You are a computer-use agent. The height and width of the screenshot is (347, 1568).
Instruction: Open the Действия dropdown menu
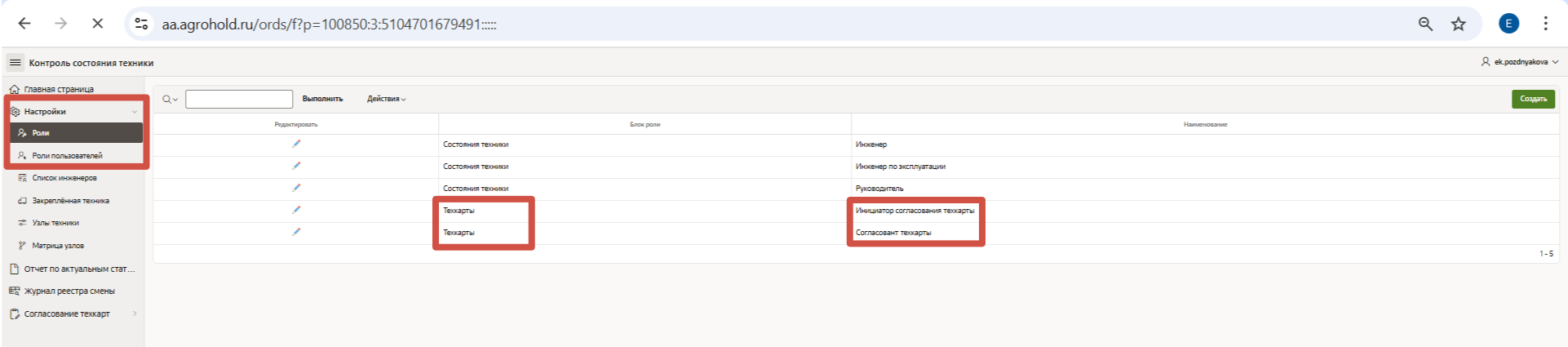pos(386,99)
